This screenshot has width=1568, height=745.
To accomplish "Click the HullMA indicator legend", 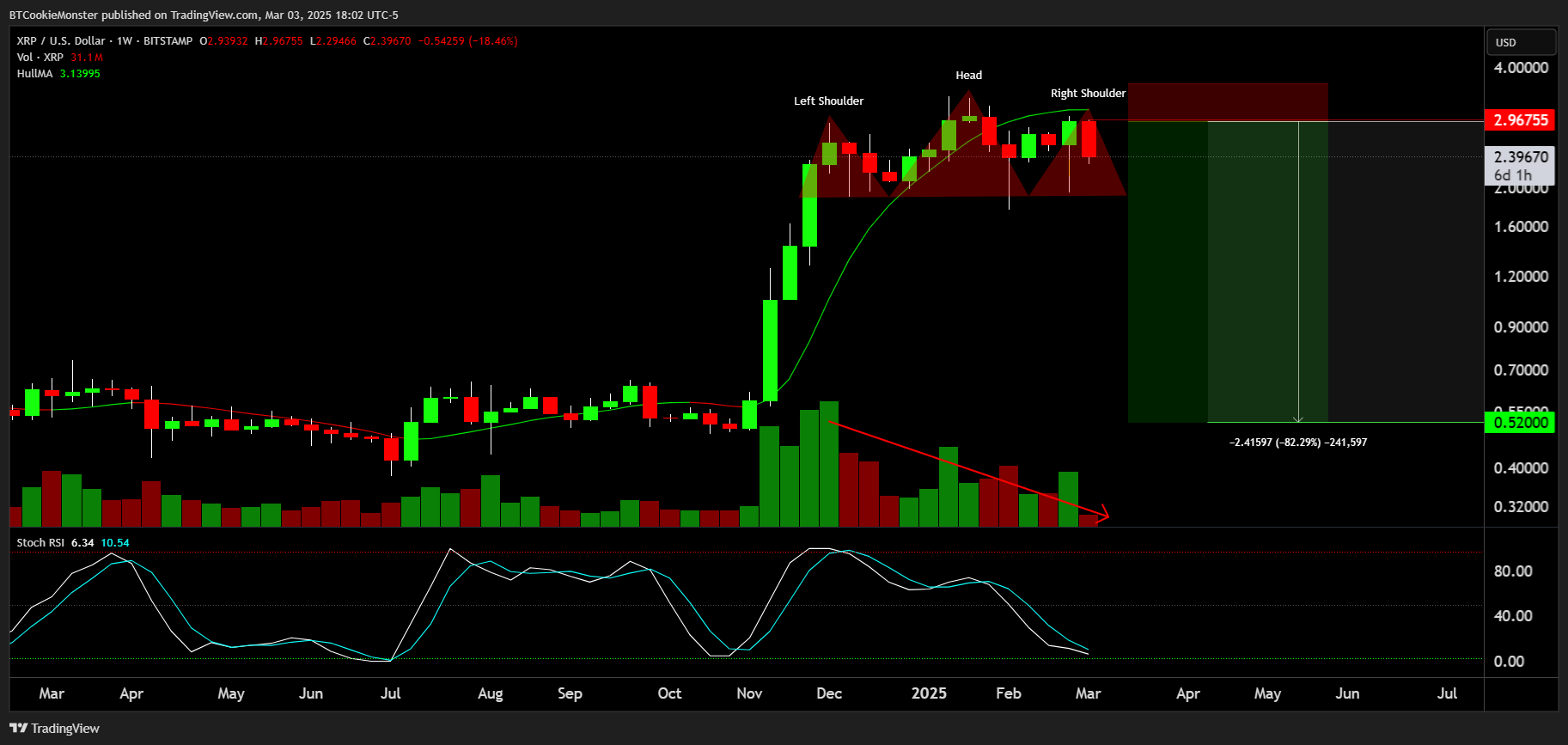I will (x=34, y=73).
